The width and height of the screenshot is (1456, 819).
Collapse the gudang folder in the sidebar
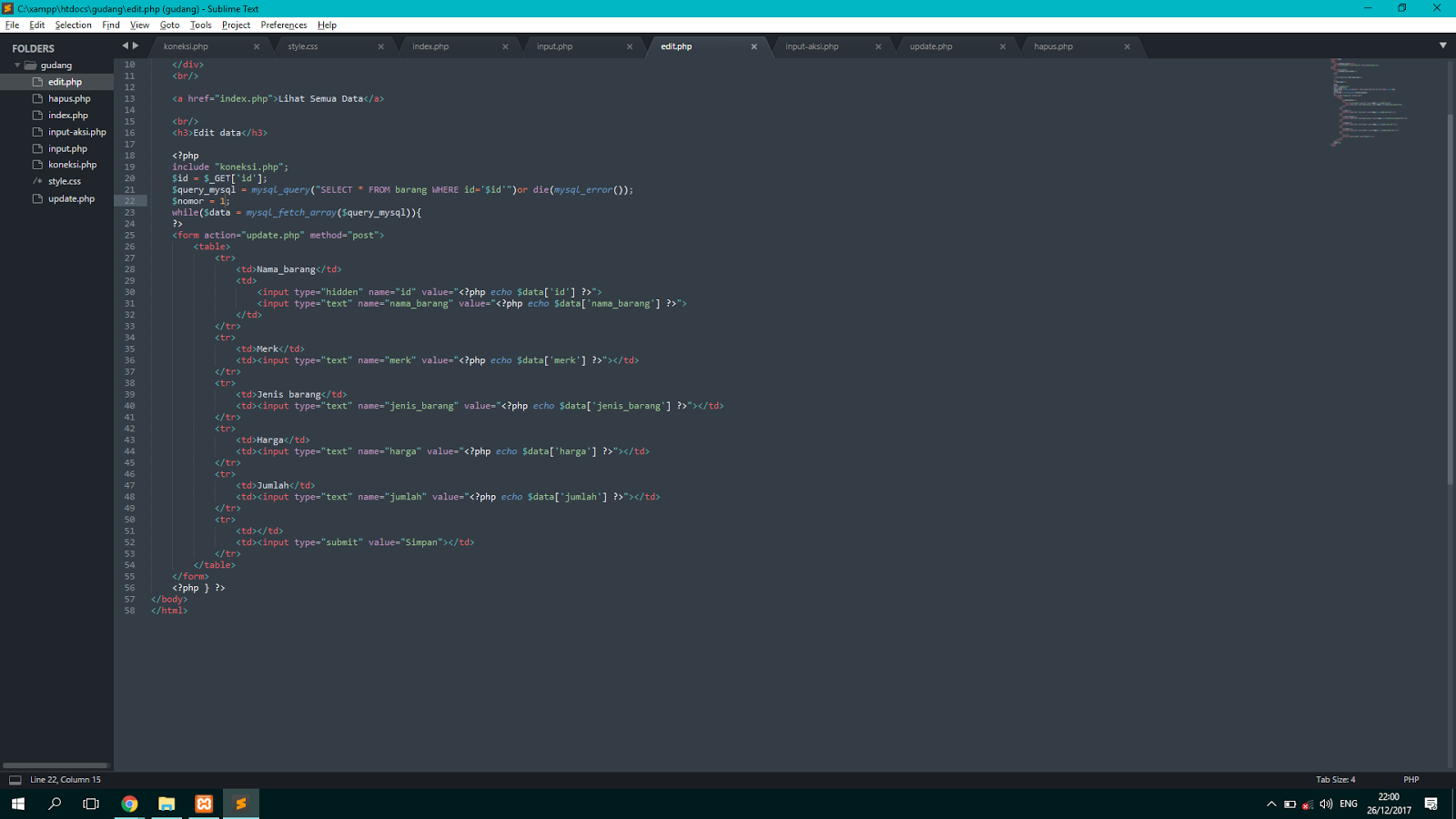(16, 65)
